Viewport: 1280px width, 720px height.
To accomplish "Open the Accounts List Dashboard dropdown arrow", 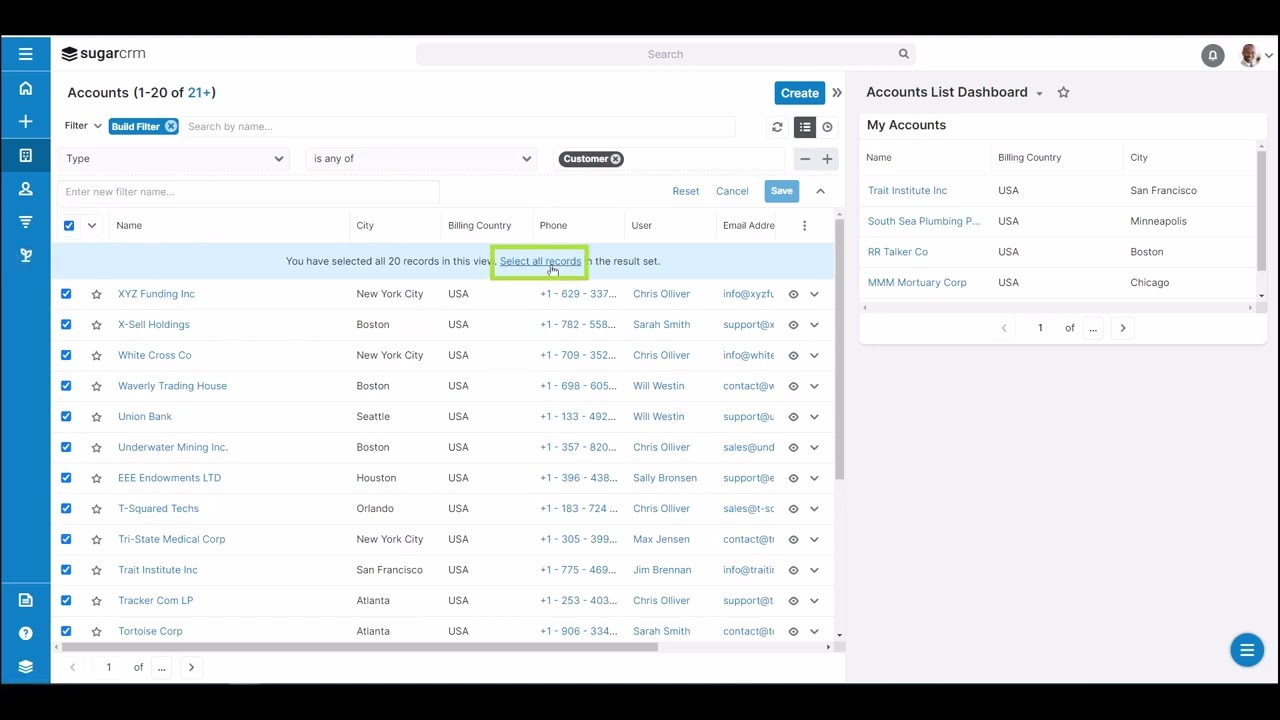I will point(1039,93).
